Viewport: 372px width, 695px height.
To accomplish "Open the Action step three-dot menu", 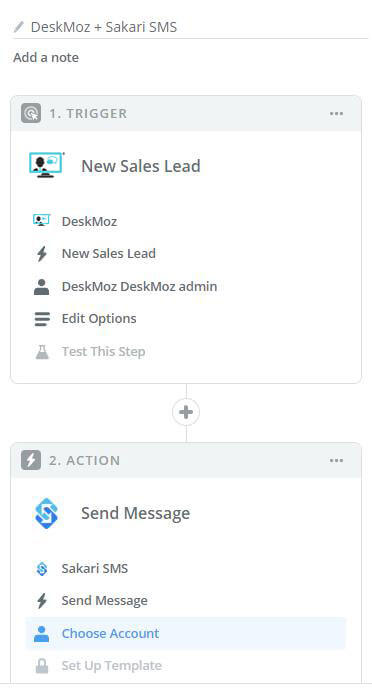I will [337, 461].
